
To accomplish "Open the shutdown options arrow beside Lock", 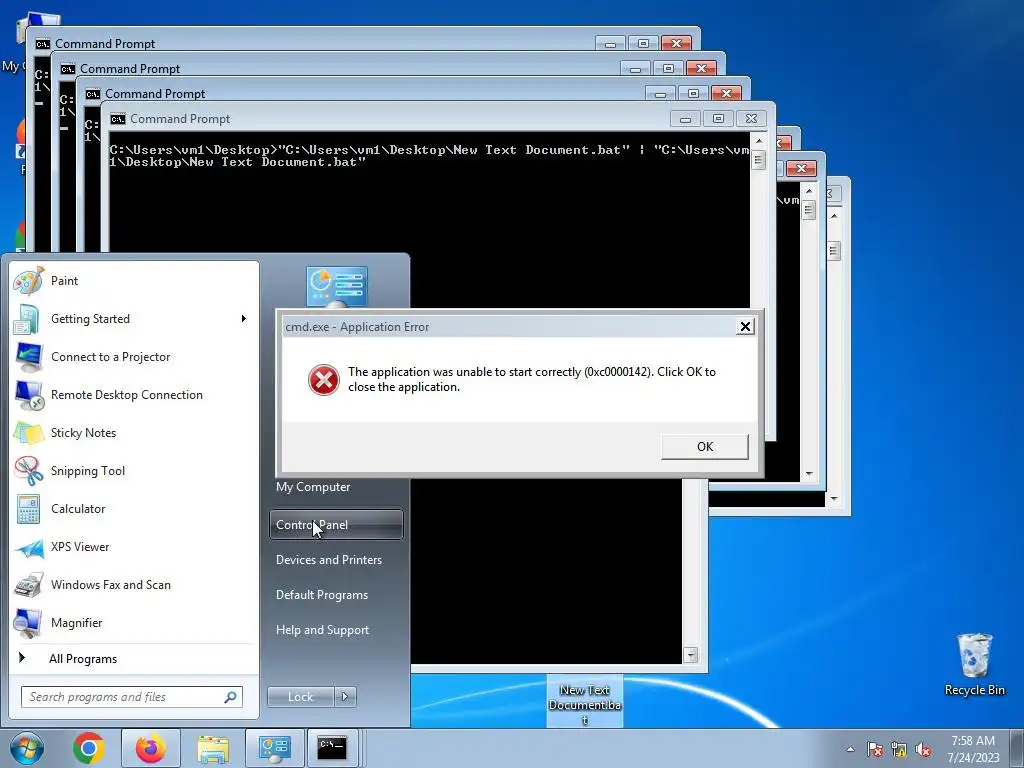I will (345, 697).
